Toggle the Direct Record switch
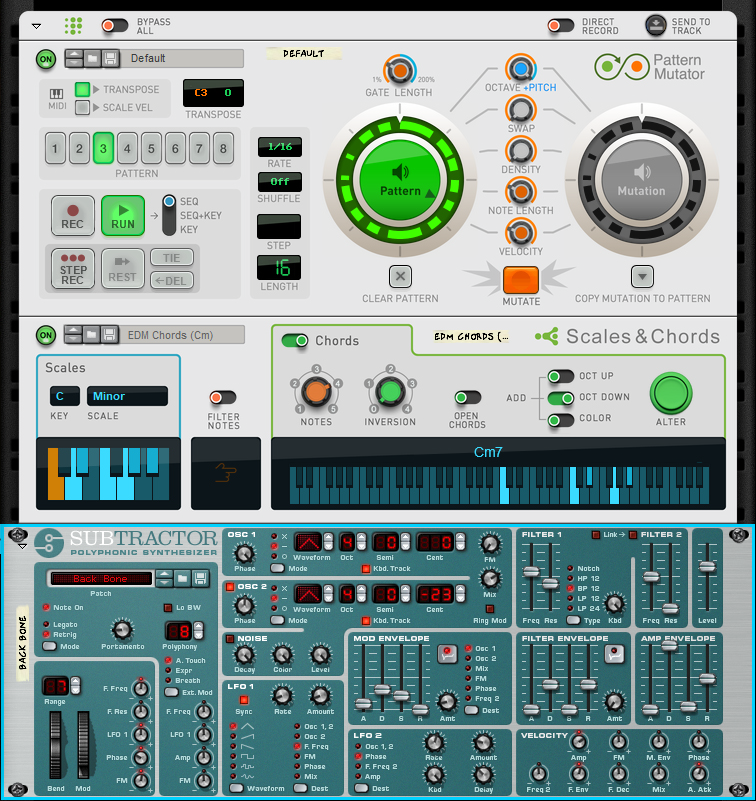Image resolution: width=756 pixels, height=801 pixels. click(x=560, y=25)
